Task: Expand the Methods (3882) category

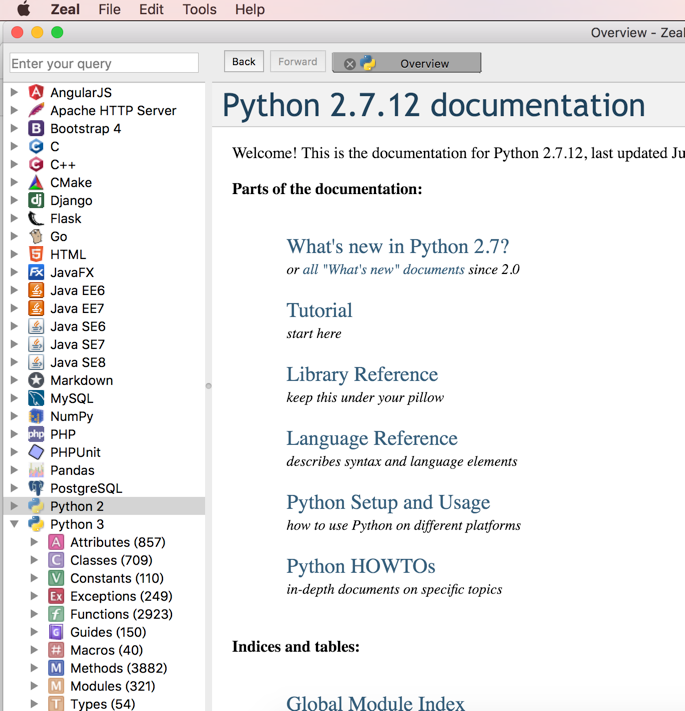Action: 34,668
